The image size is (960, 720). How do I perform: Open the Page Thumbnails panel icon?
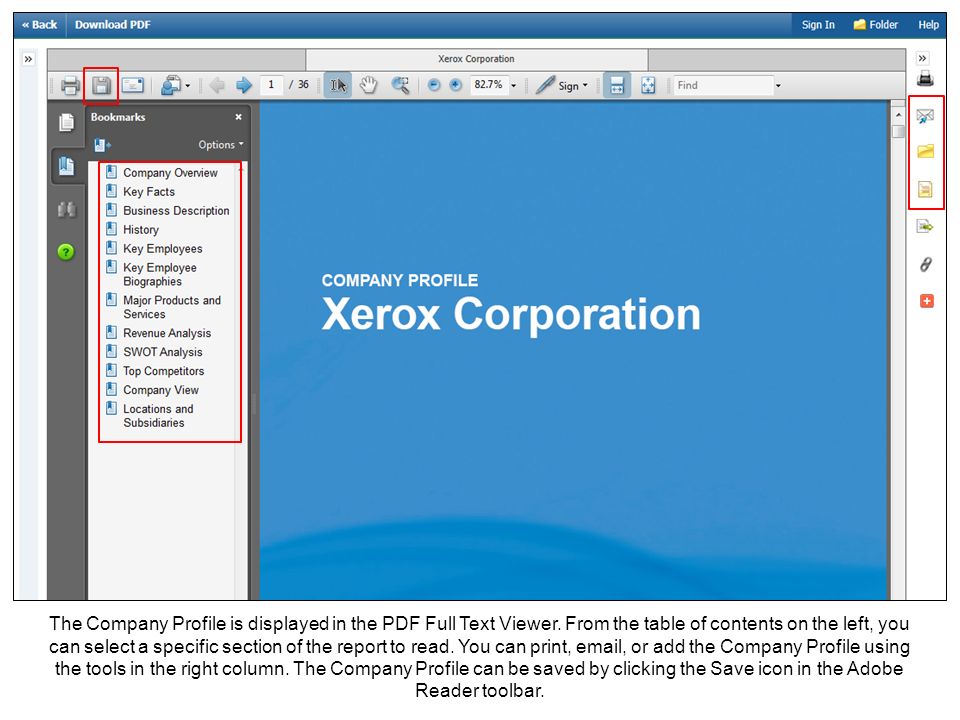coord(67,122)
